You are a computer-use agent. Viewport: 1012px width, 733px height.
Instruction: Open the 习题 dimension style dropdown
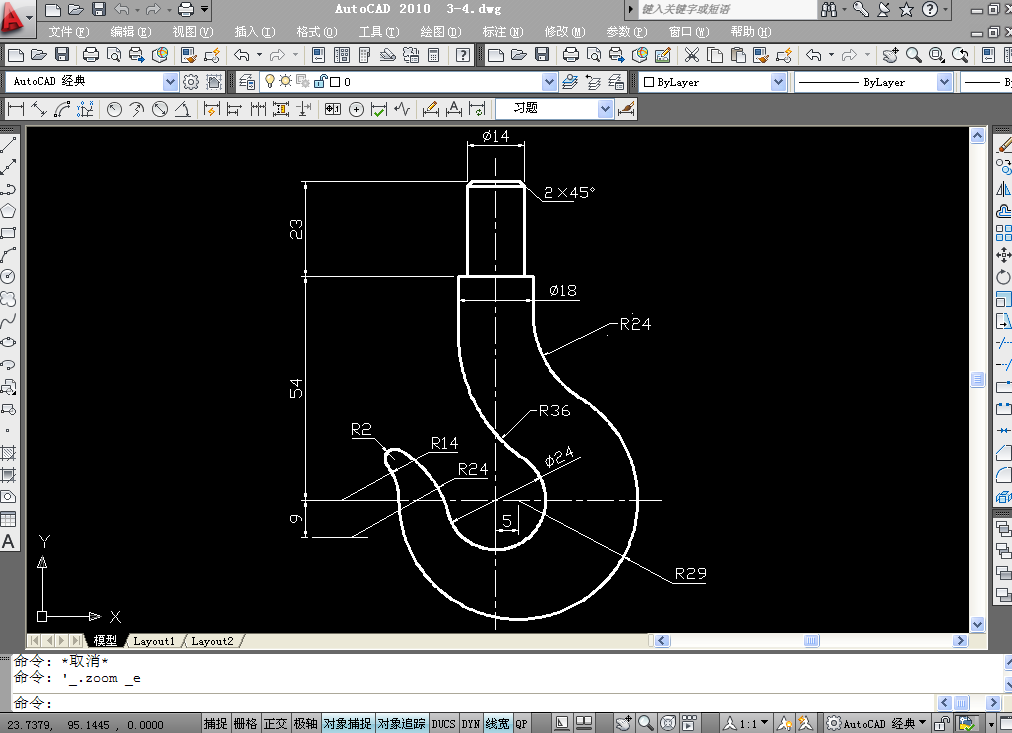tap(605, 109)
